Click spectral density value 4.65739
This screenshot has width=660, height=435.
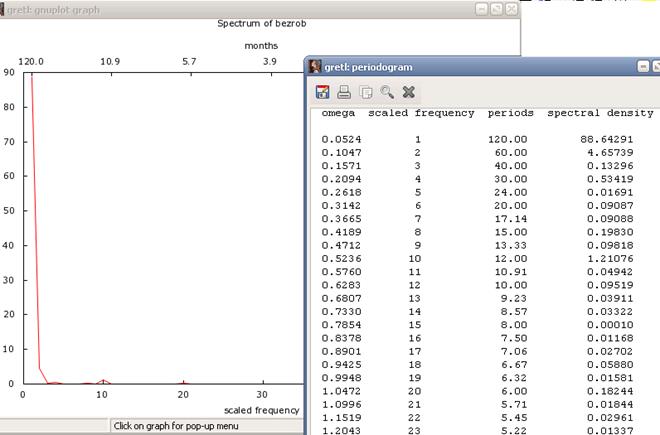point(610,152)
